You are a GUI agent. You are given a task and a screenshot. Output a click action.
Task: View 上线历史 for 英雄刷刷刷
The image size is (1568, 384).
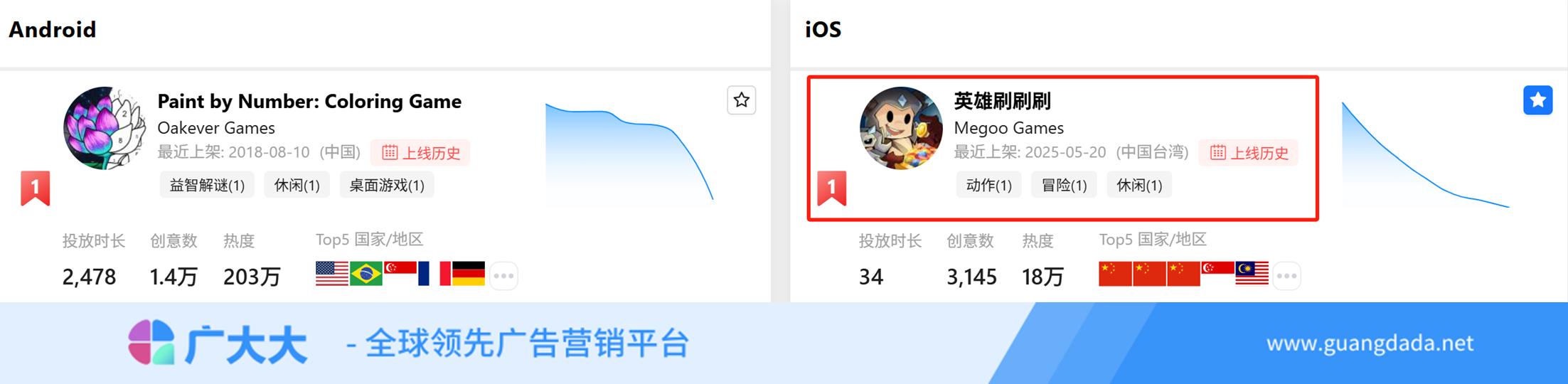[x=1249, y=153]
